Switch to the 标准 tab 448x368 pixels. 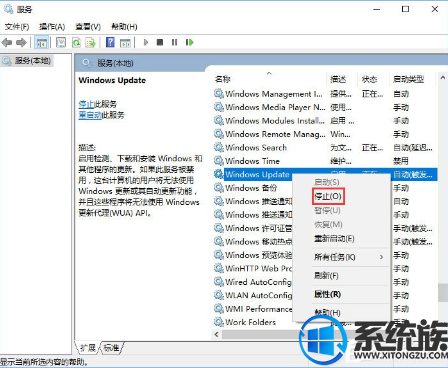point(111,348)
